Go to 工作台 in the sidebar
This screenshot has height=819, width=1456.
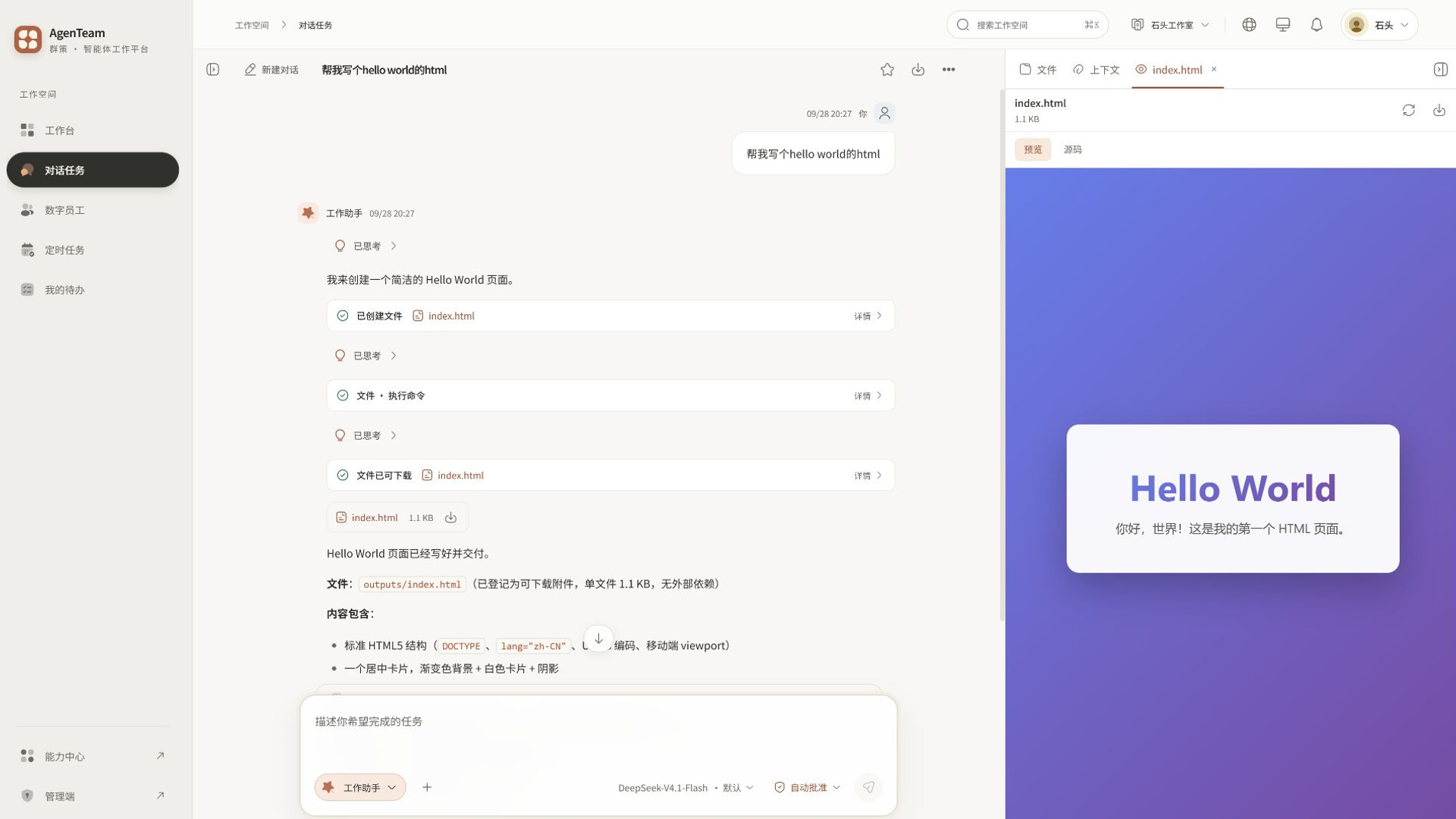(x=93, y=130)
